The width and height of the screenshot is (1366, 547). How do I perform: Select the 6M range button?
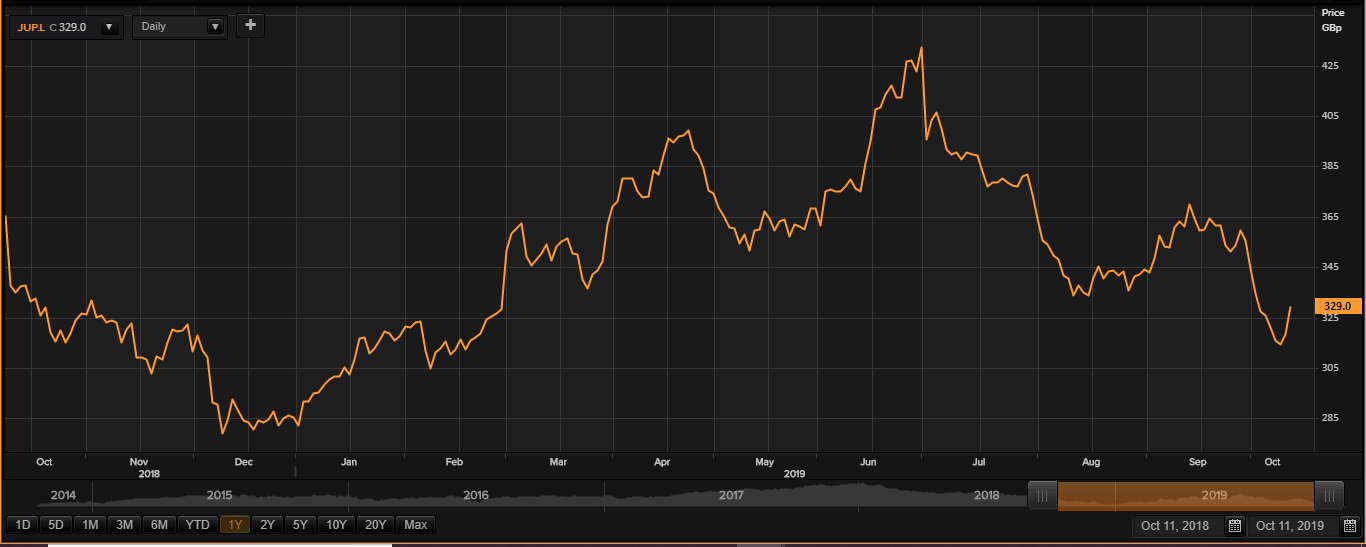[x=160, y=525]
